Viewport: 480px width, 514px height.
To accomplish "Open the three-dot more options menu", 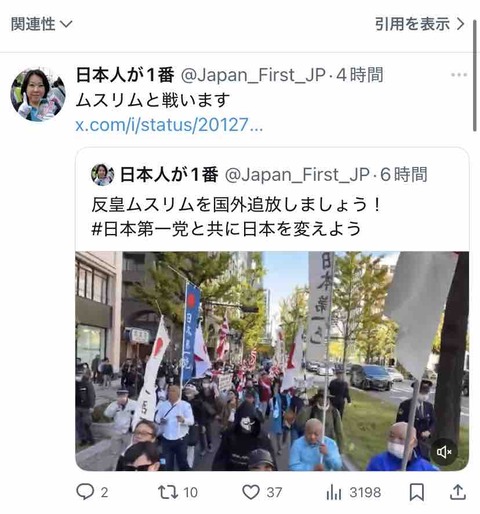I will [459, 75].
